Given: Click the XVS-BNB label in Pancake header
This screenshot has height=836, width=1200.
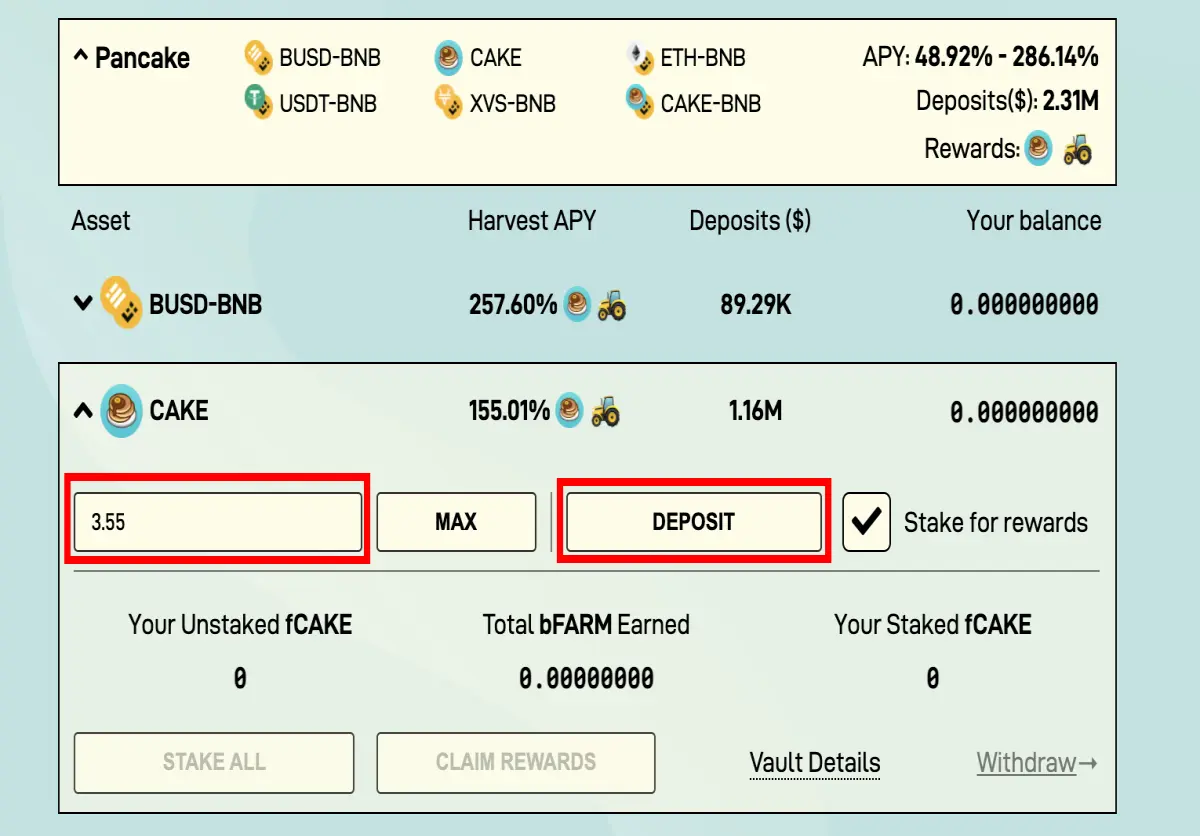Looking at the screenshot, I should click(513, 103).
